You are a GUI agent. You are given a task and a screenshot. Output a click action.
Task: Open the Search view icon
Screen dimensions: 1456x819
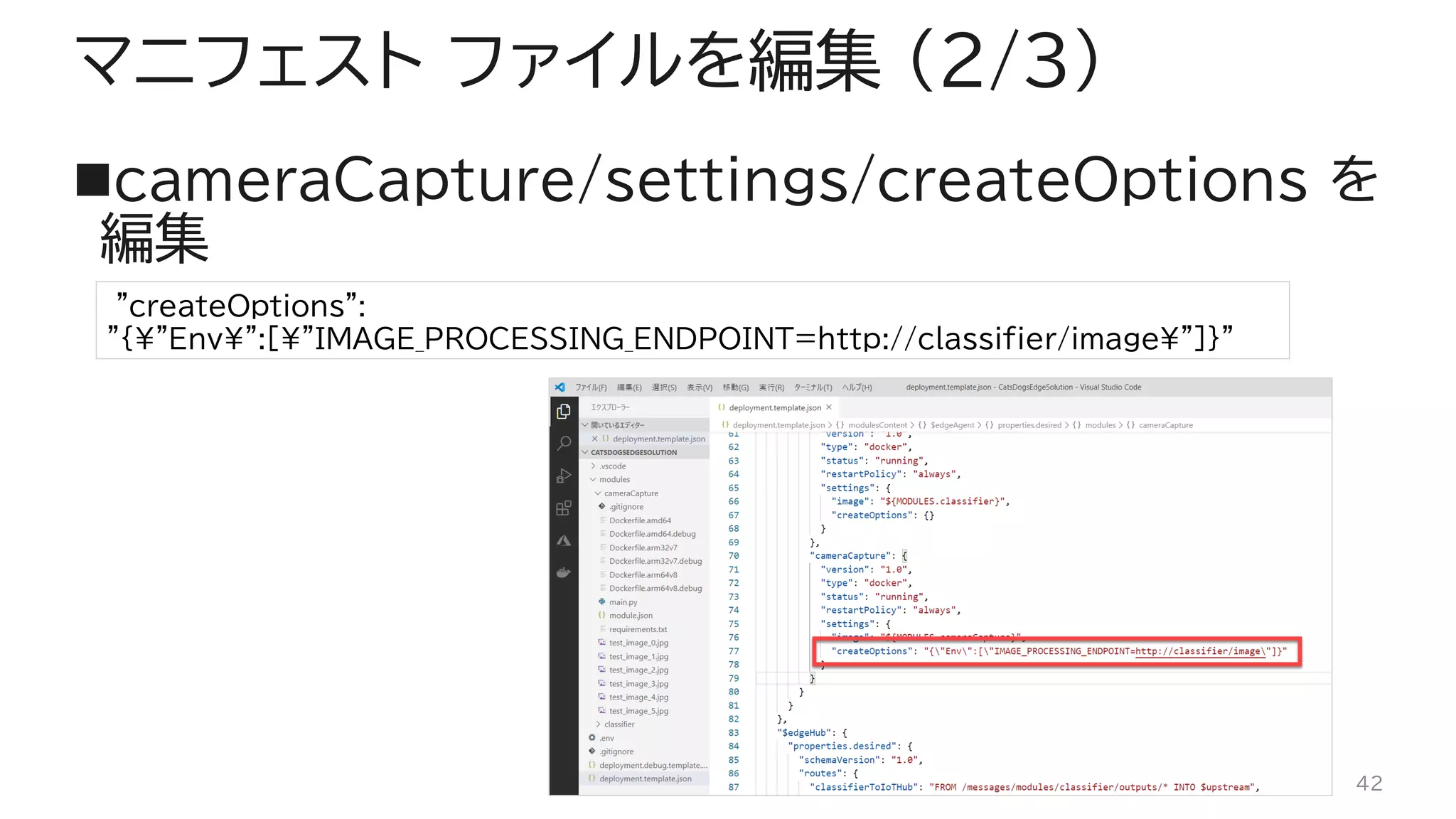(564, 444)
